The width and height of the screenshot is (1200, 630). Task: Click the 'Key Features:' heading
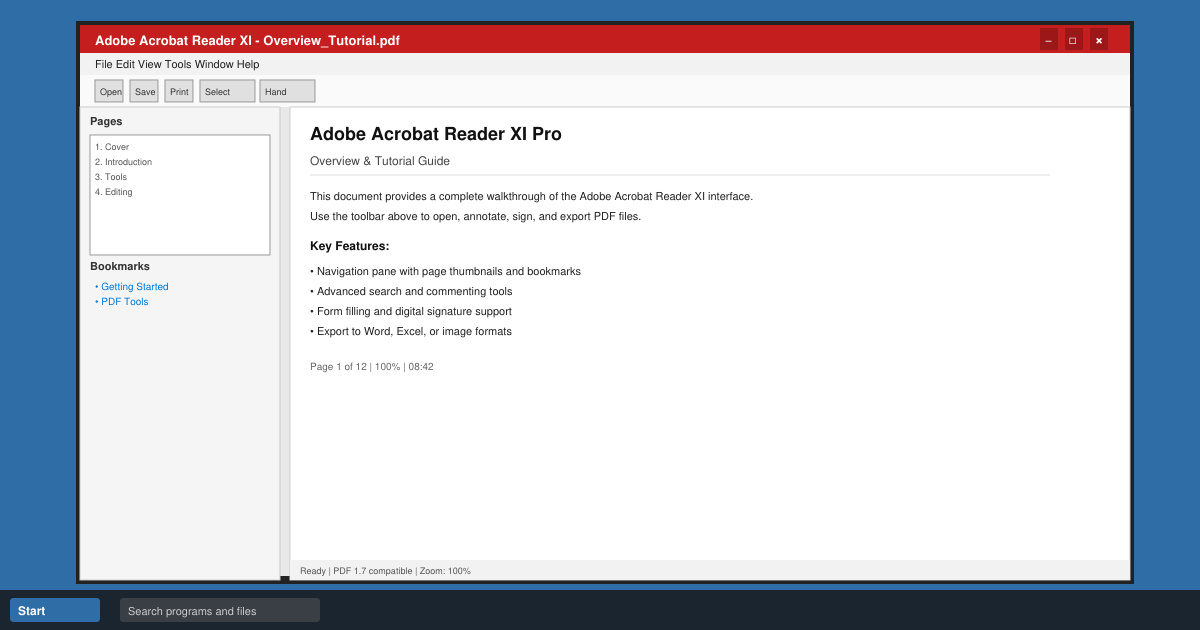[350, 246]
